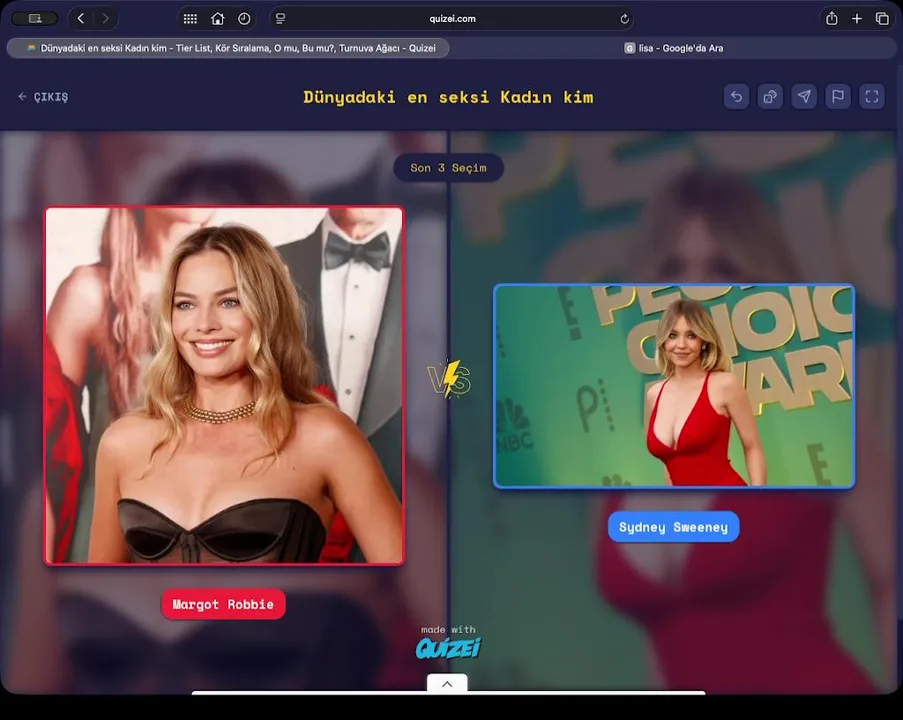The width and height of the screenshot is (903, 720).
Task: Select the Sydney Sweeney photo
Action: point(674,386)
